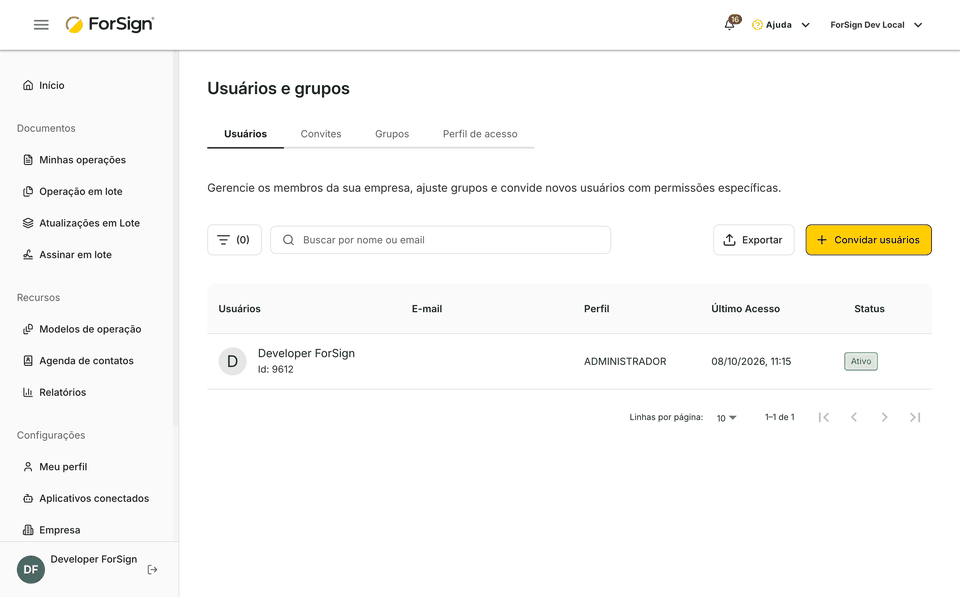Open the hamburger navigation menu
The height and width of the screenshot is (597, 960).
41,25
